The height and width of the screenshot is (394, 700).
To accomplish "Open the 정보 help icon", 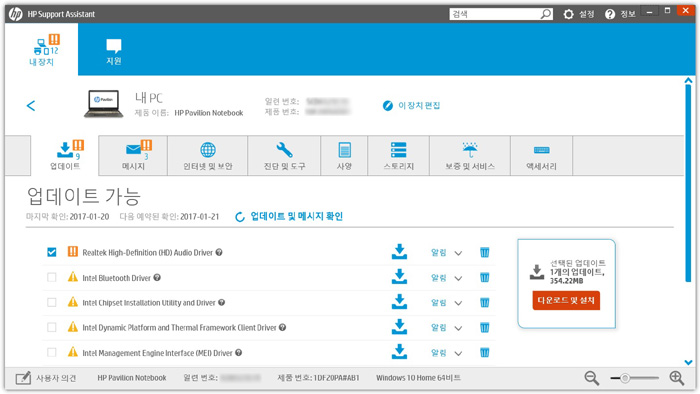I will pyautogui.click(x=610, y=14).
